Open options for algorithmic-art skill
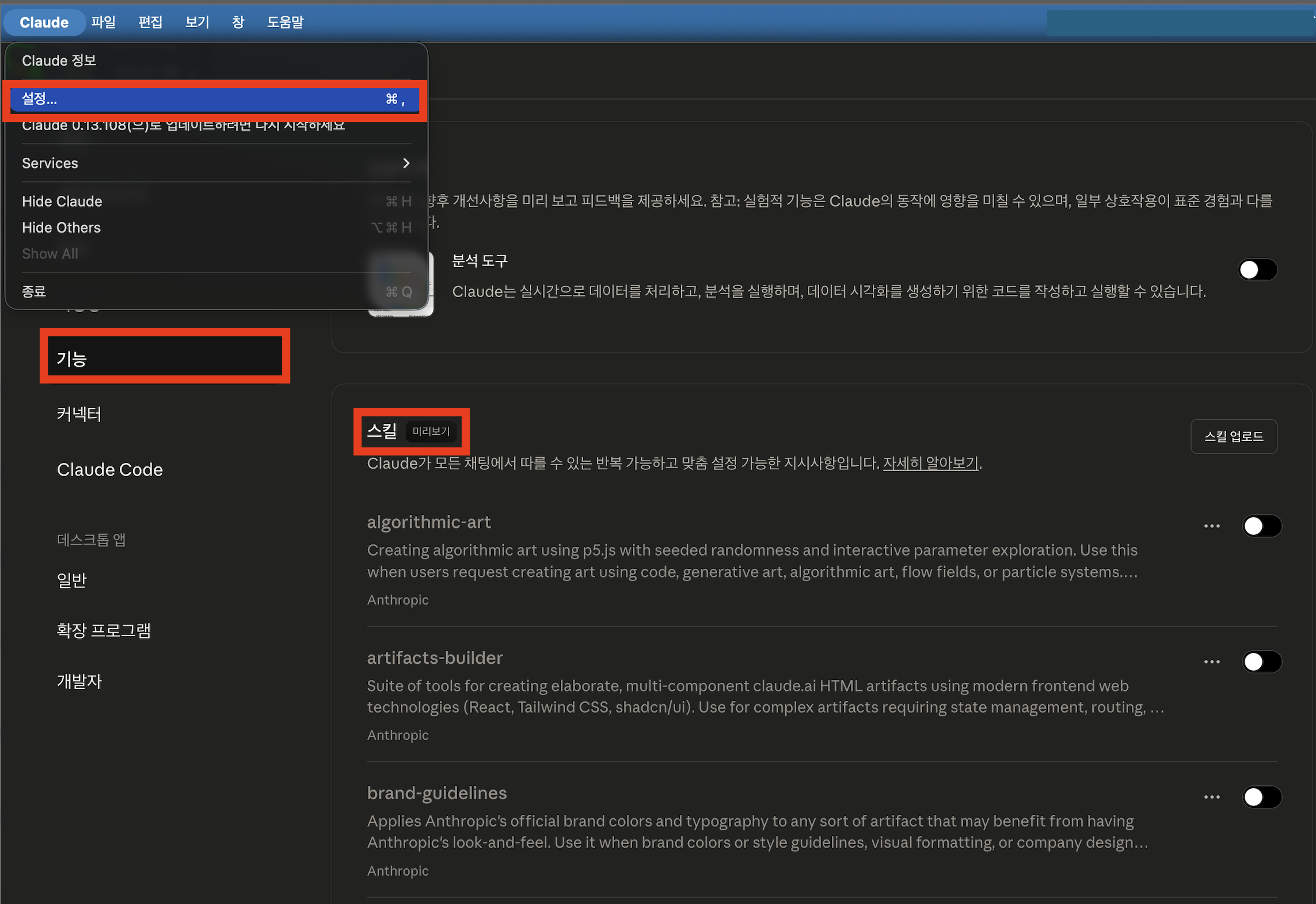Image resolution: width=1316 pixels, height=904 pixels. coord(1211,526)
